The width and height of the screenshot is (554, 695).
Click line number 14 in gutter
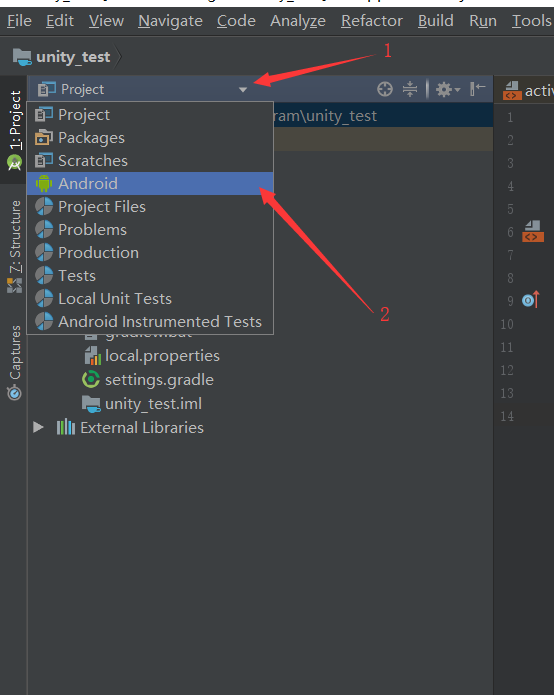(x=507, y=416)
